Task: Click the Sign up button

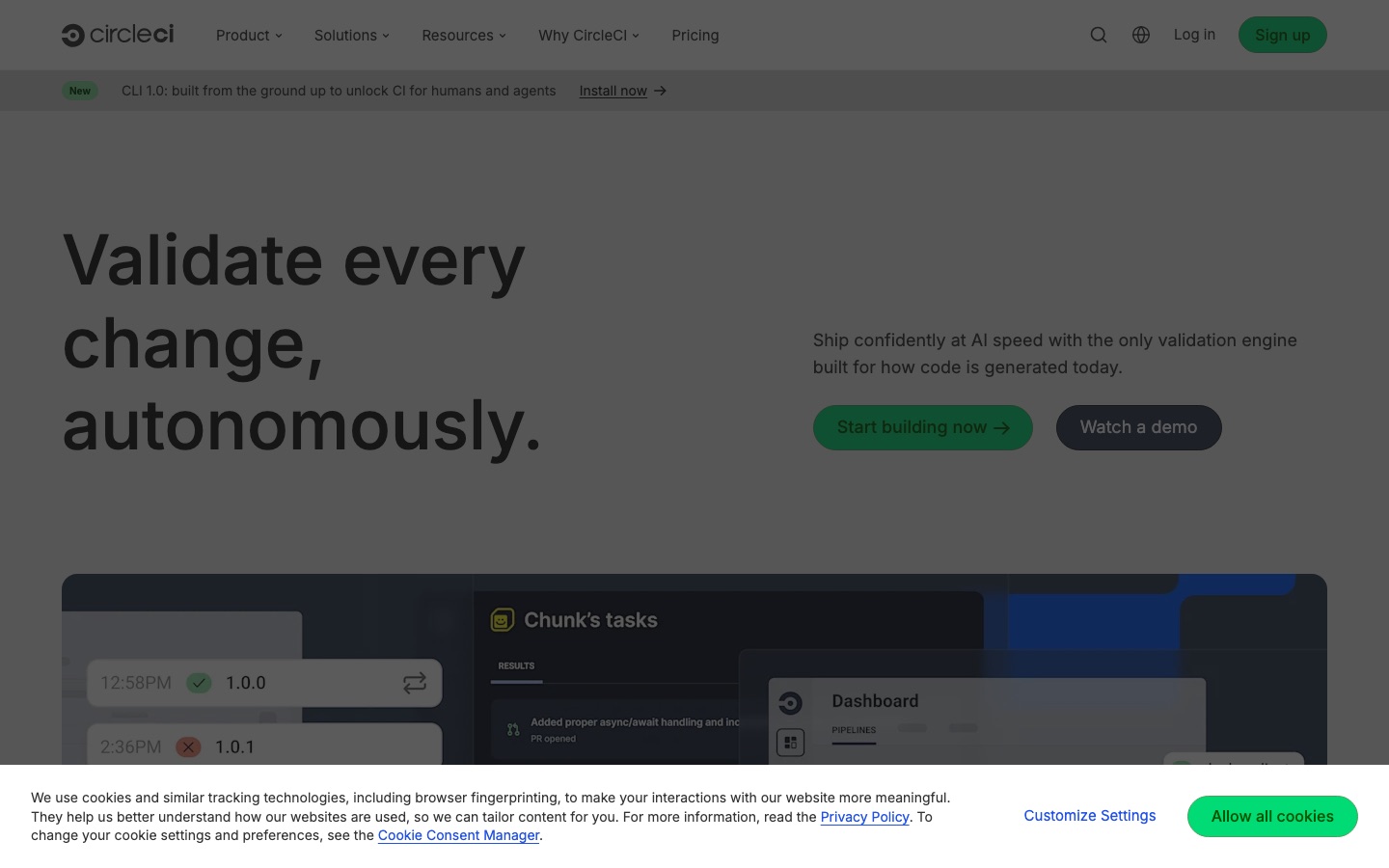Action: [x=1283, y=35]
